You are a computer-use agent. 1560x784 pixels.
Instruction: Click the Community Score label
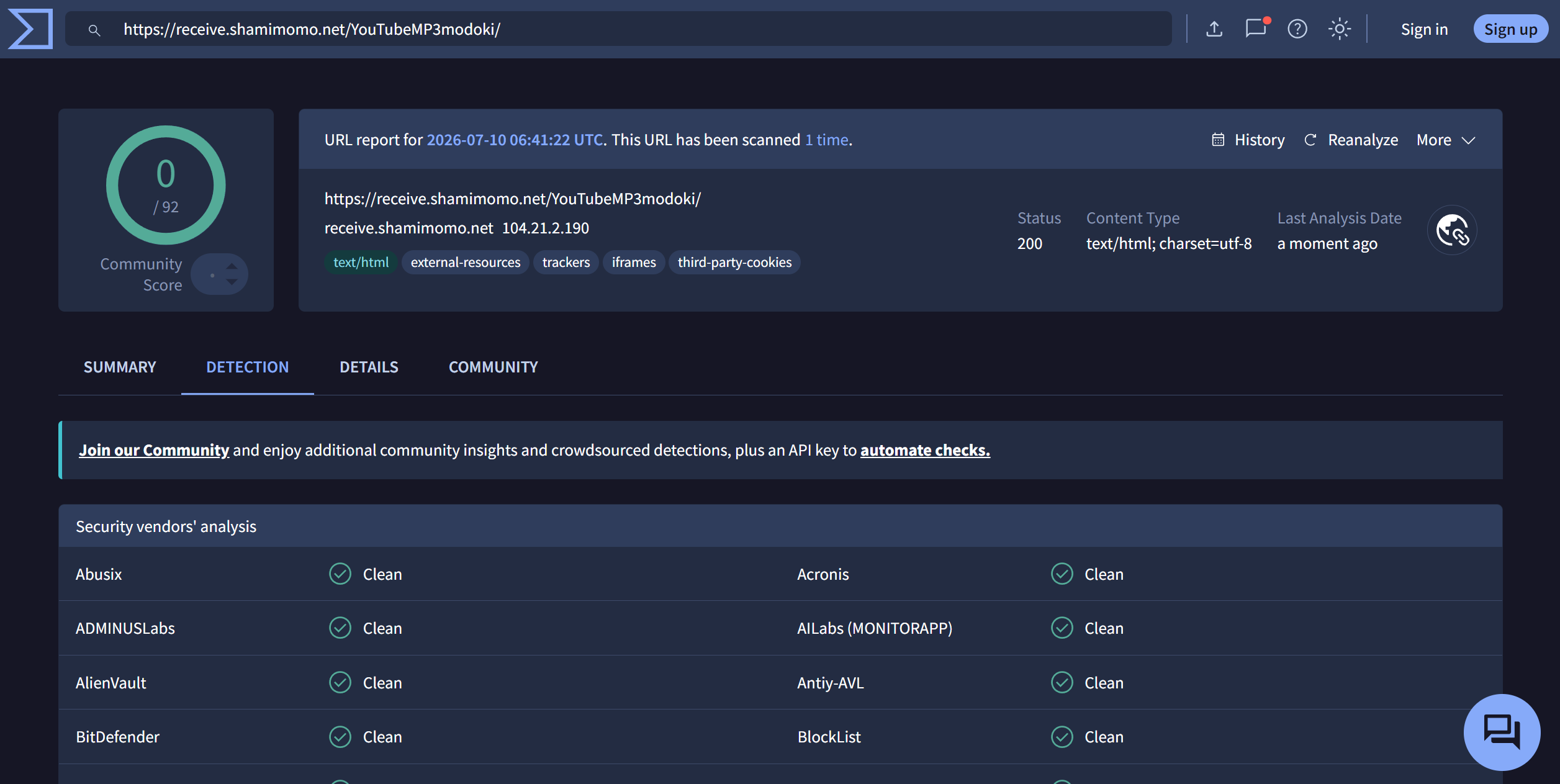click(x=141, y=274)
